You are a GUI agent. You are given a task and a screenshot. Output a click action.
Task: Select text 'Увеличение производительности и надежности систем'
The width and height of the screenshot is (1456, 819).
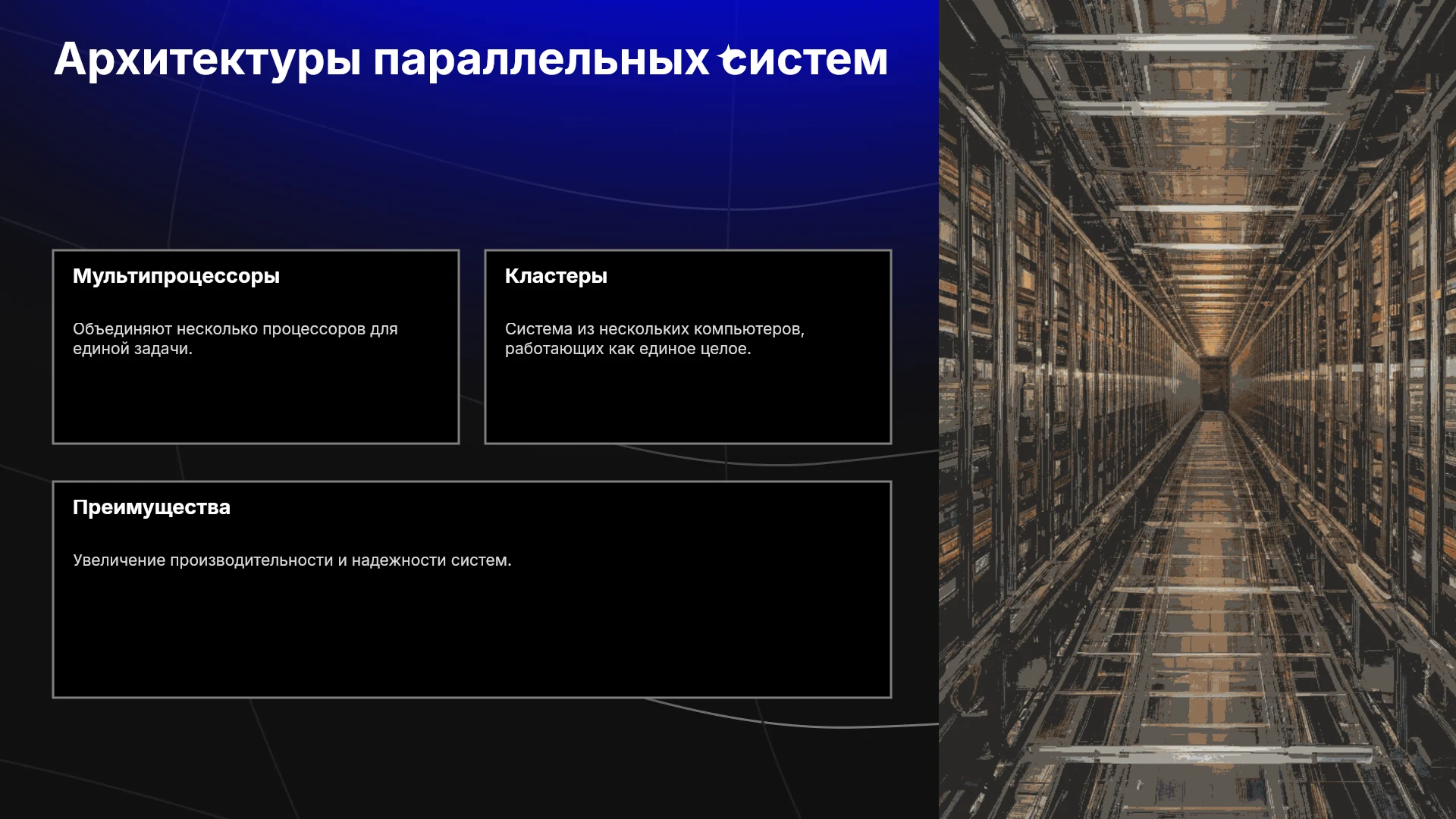click(290, 560)
